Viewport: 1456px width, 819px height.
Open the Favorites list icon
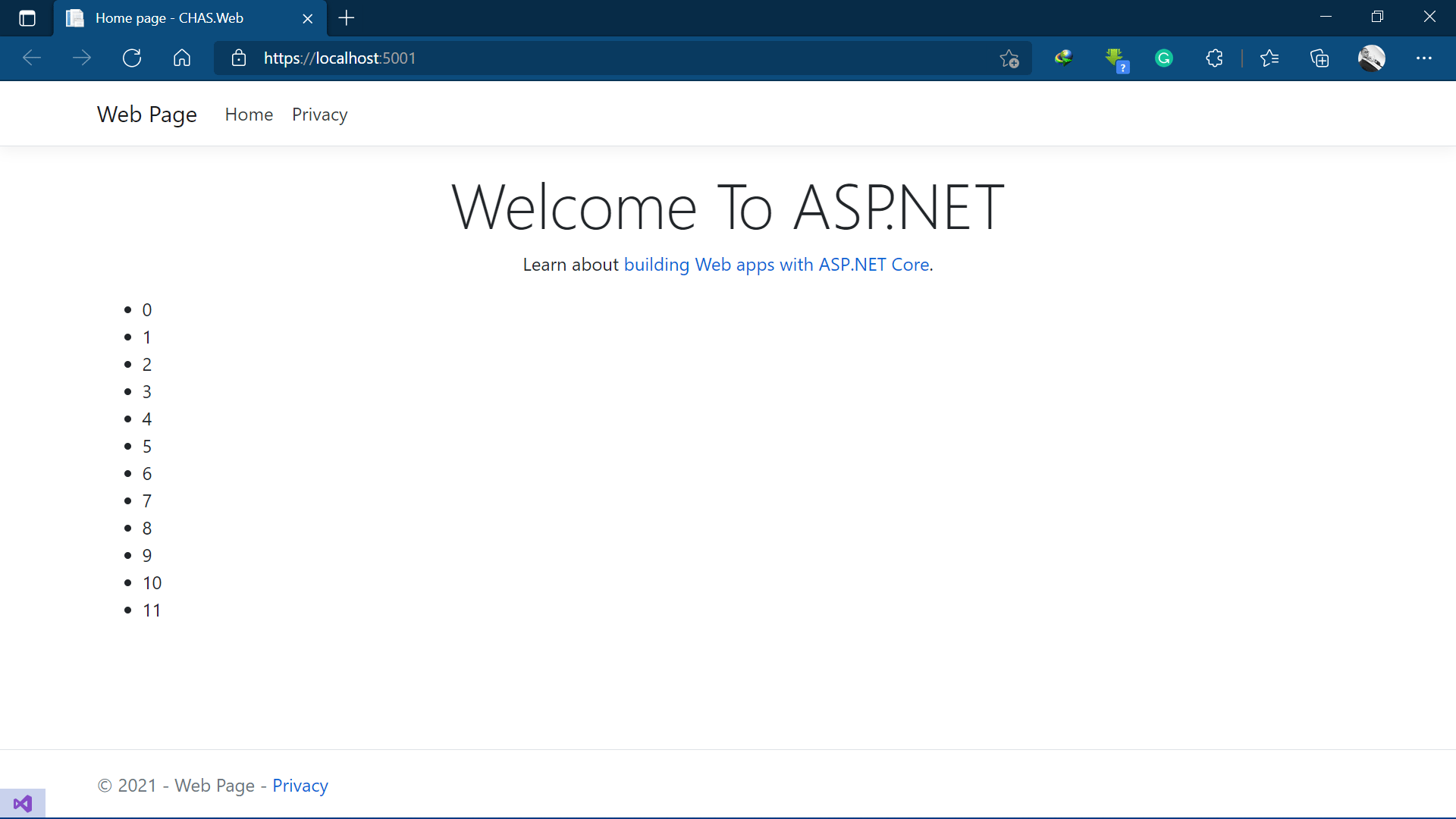pos(1269,58)
